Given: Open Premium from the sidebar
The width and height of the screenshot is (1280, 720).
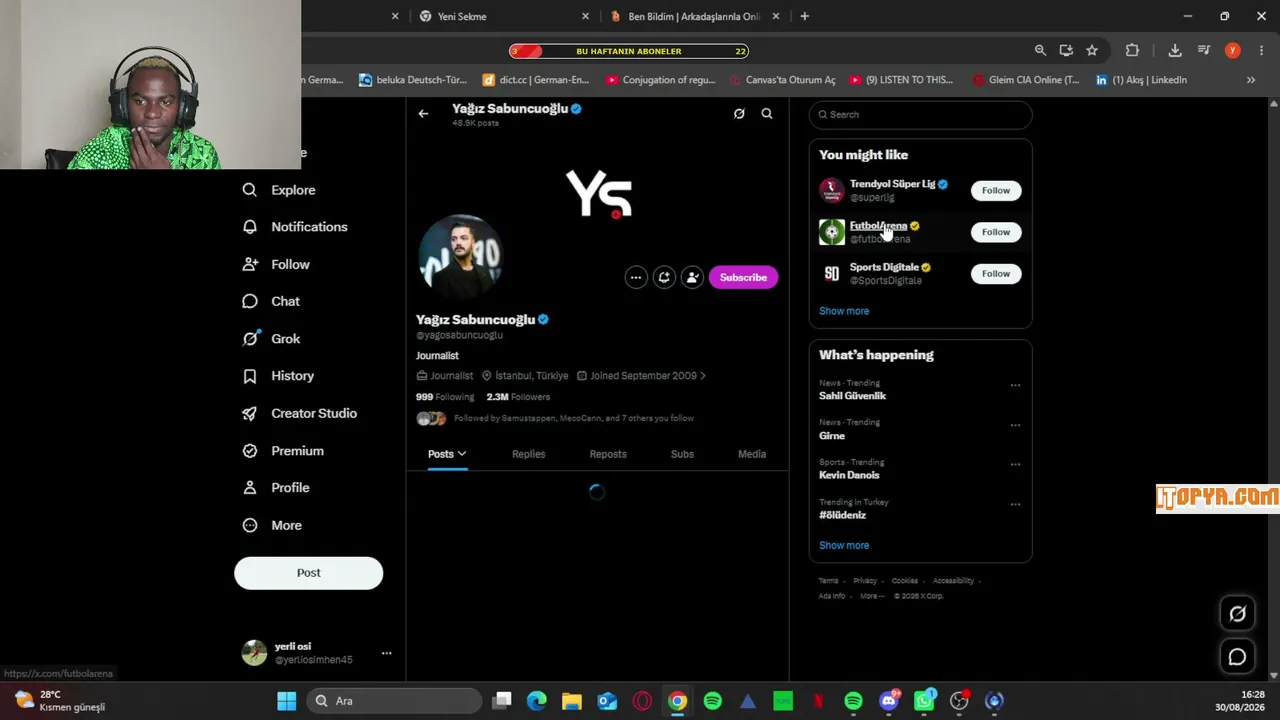Looking at the screenshot, I should pos(283,451).
